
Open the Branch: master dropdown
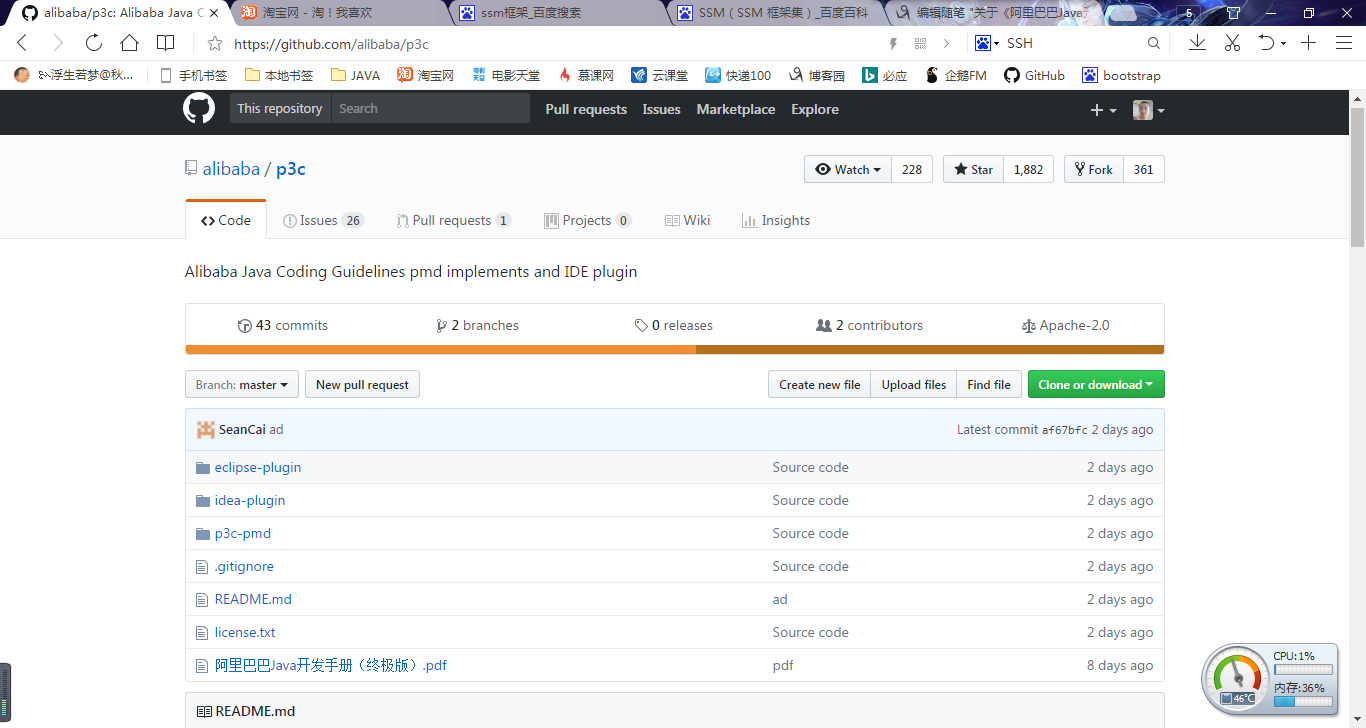(x=241, y=385)
